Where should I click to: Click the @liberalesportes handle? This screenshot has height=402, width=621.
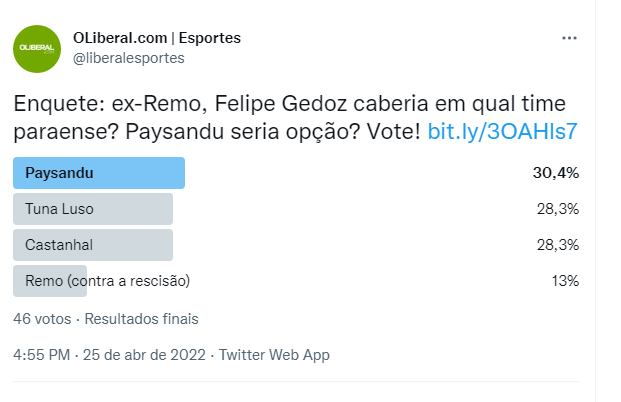tap(128, 58)
